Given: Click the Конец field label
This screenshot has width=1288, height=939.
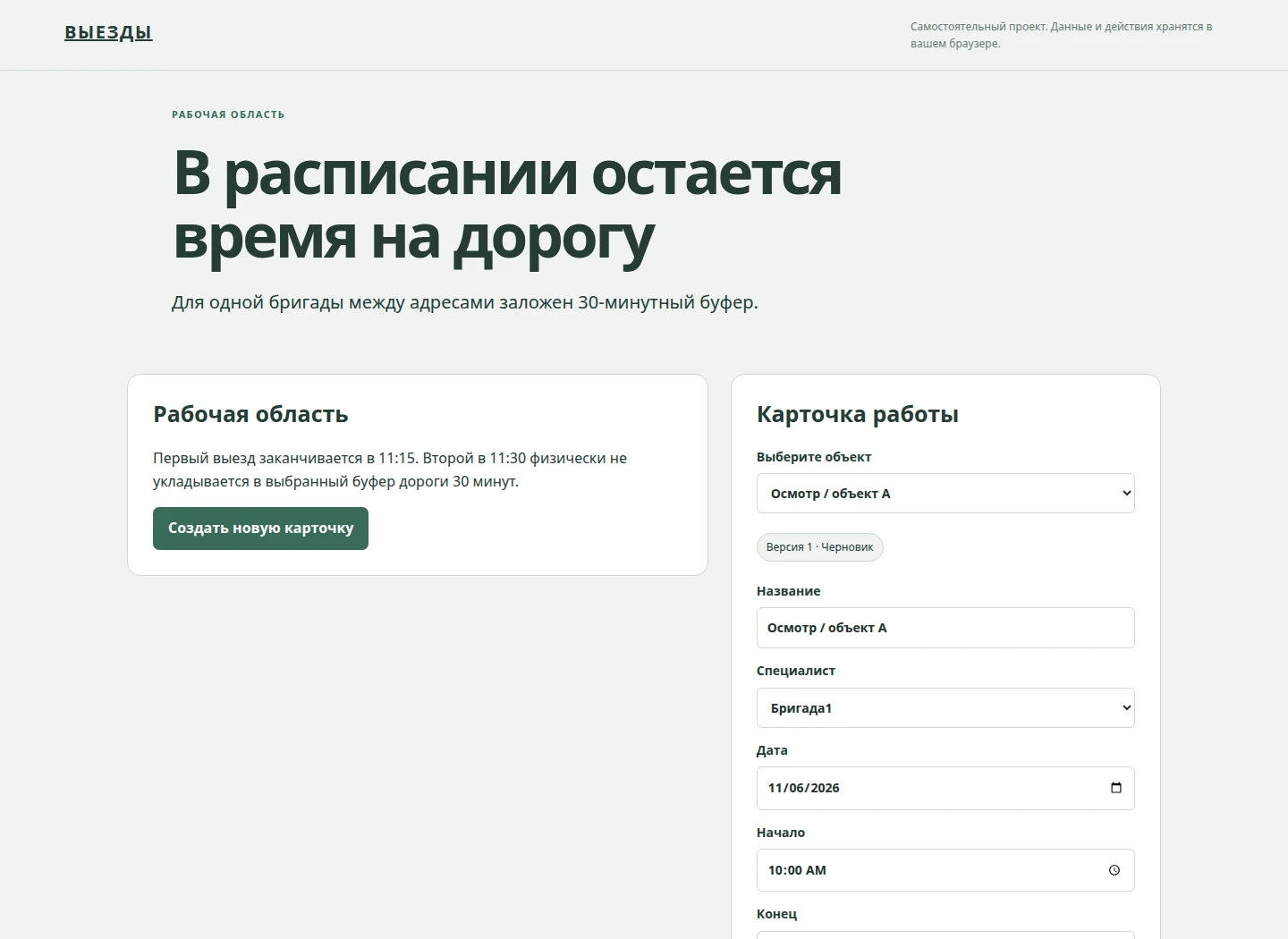Looking at the screenshot, I should click(776, 914).
